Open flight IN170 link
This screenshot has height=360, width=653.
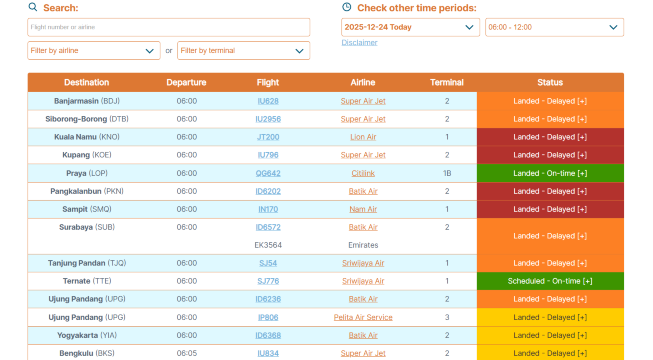(268, 209)
